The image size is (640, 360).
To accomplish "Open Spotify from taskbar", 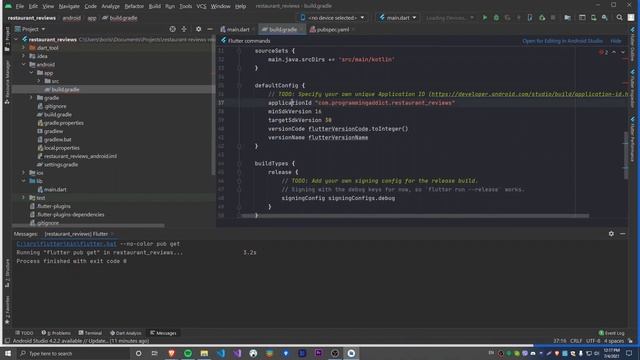I will 188,353.
